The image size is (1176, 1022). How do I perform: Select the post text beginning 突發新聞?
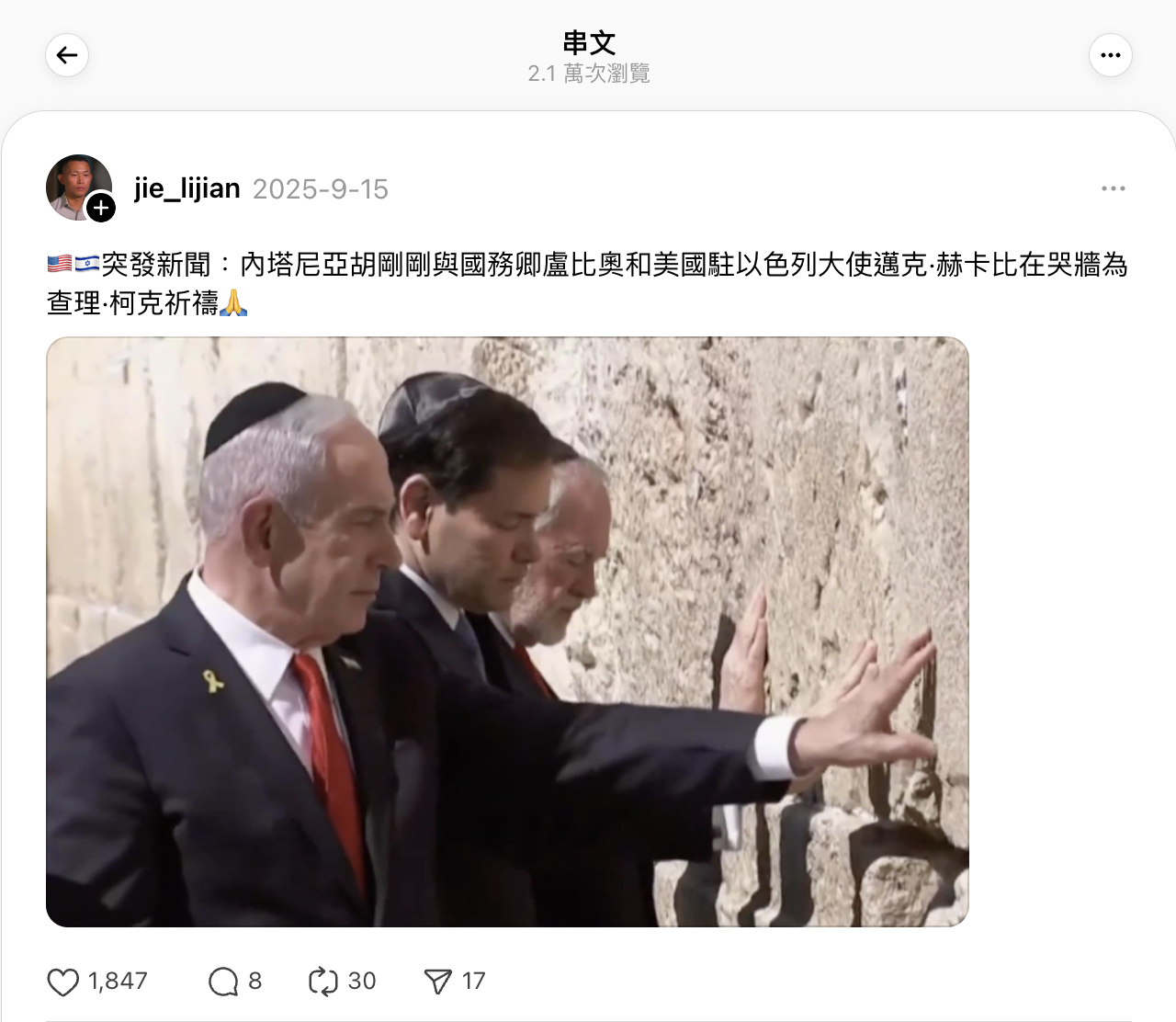587,283
